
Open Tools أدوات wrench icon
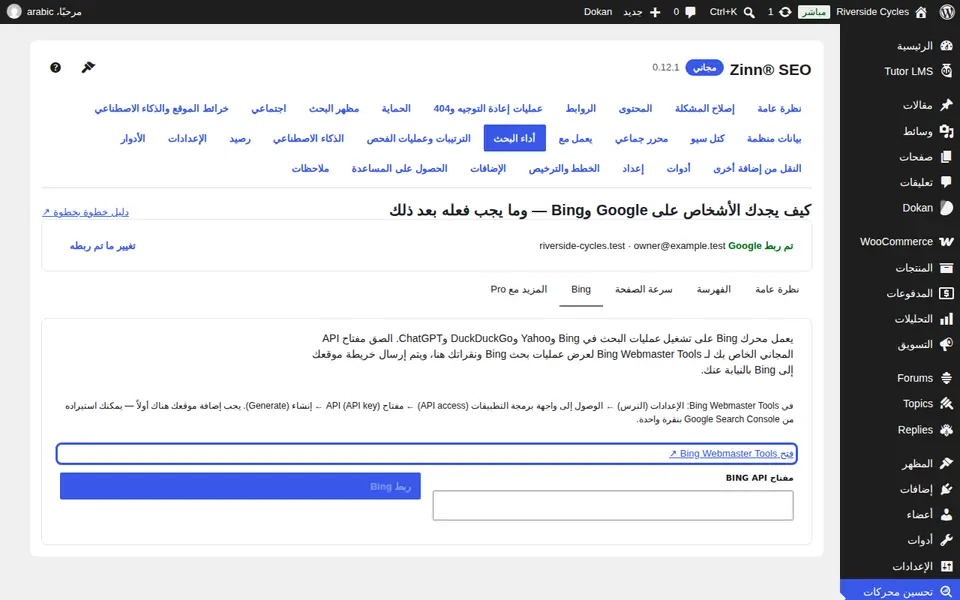(947, 540)
